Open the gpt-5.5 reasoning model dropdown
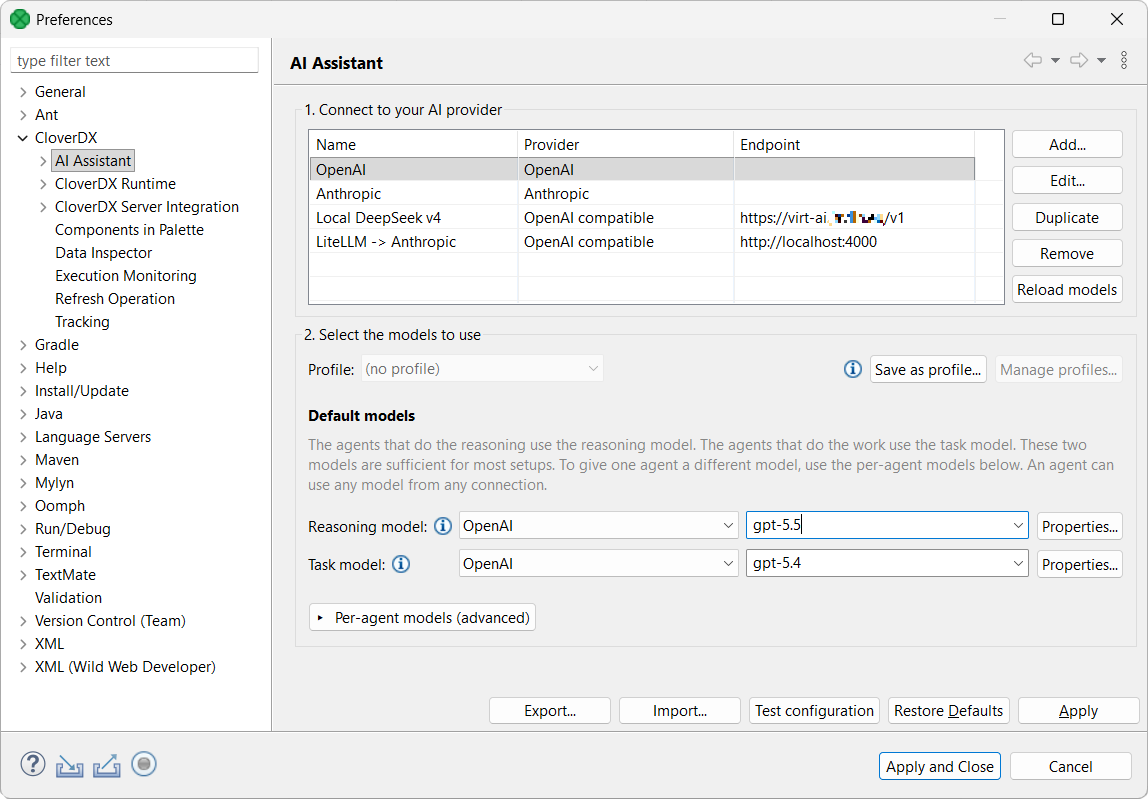This screenshot has width=1148, height=799. coord(1018,526)
